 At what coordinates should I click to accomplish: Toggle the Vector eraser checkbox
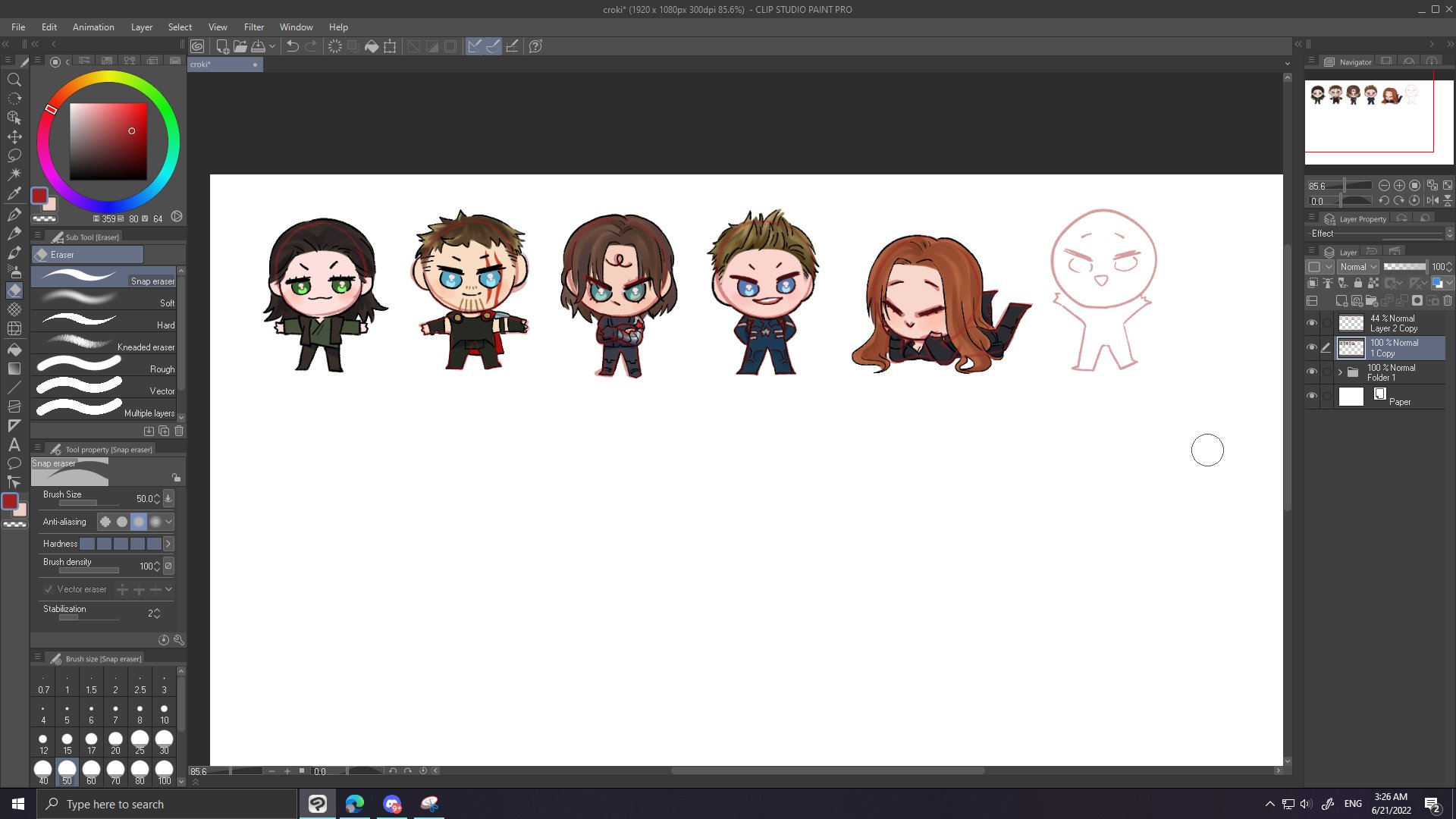tap(49, 589)
